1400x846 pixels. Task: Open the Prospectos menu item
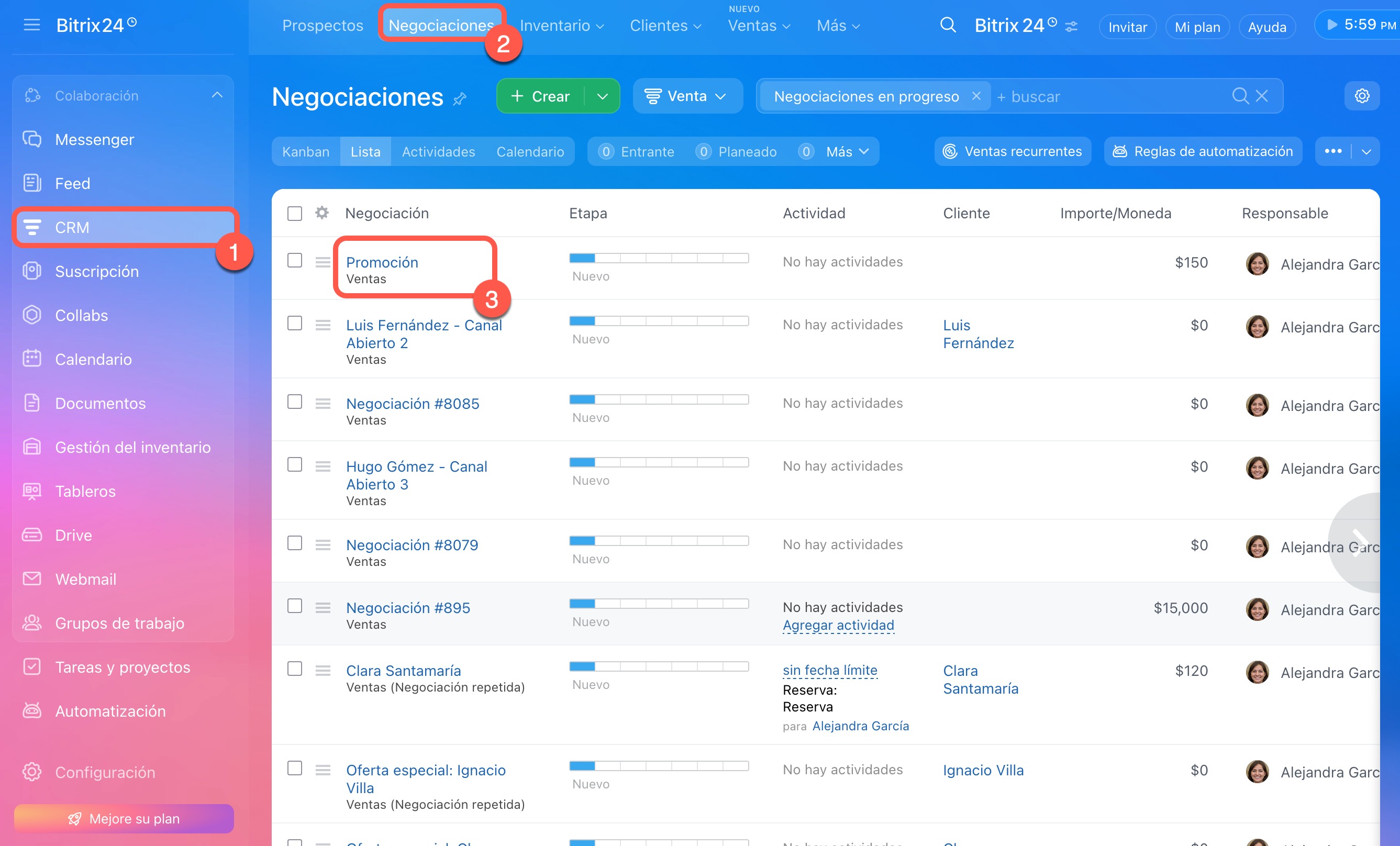point(322,26)
